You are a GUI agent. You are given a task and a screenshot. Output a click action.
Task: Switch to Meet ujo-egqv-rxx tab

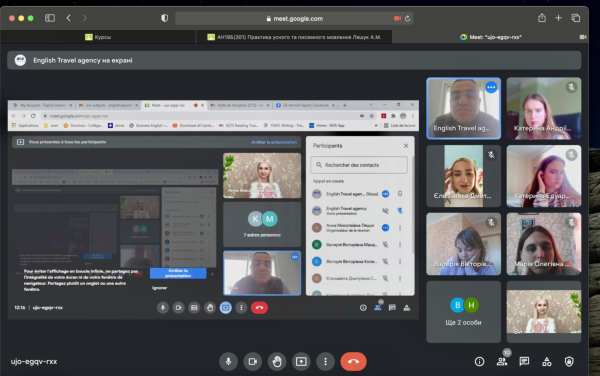pyautogui.click(x=490, y=37)
